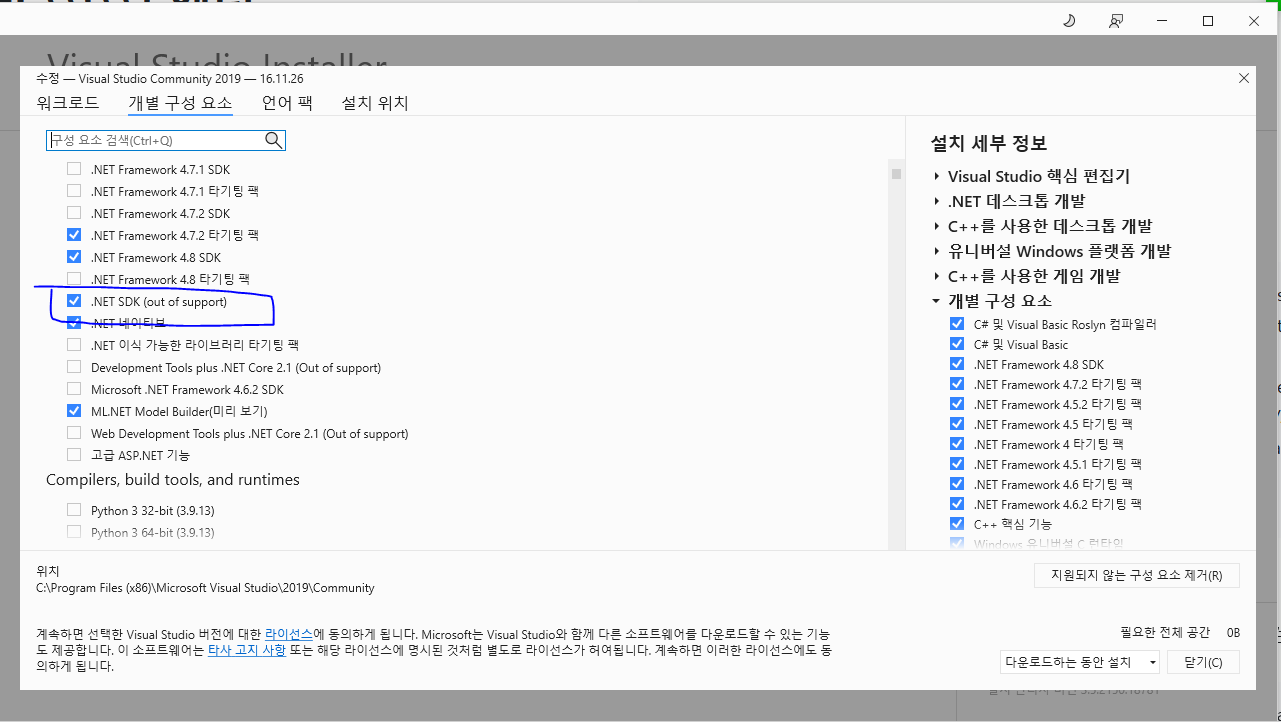The image size is (1281, 722).
Task: Check .NET Framework 4.7.1 SDK
Action: point(74,169)
